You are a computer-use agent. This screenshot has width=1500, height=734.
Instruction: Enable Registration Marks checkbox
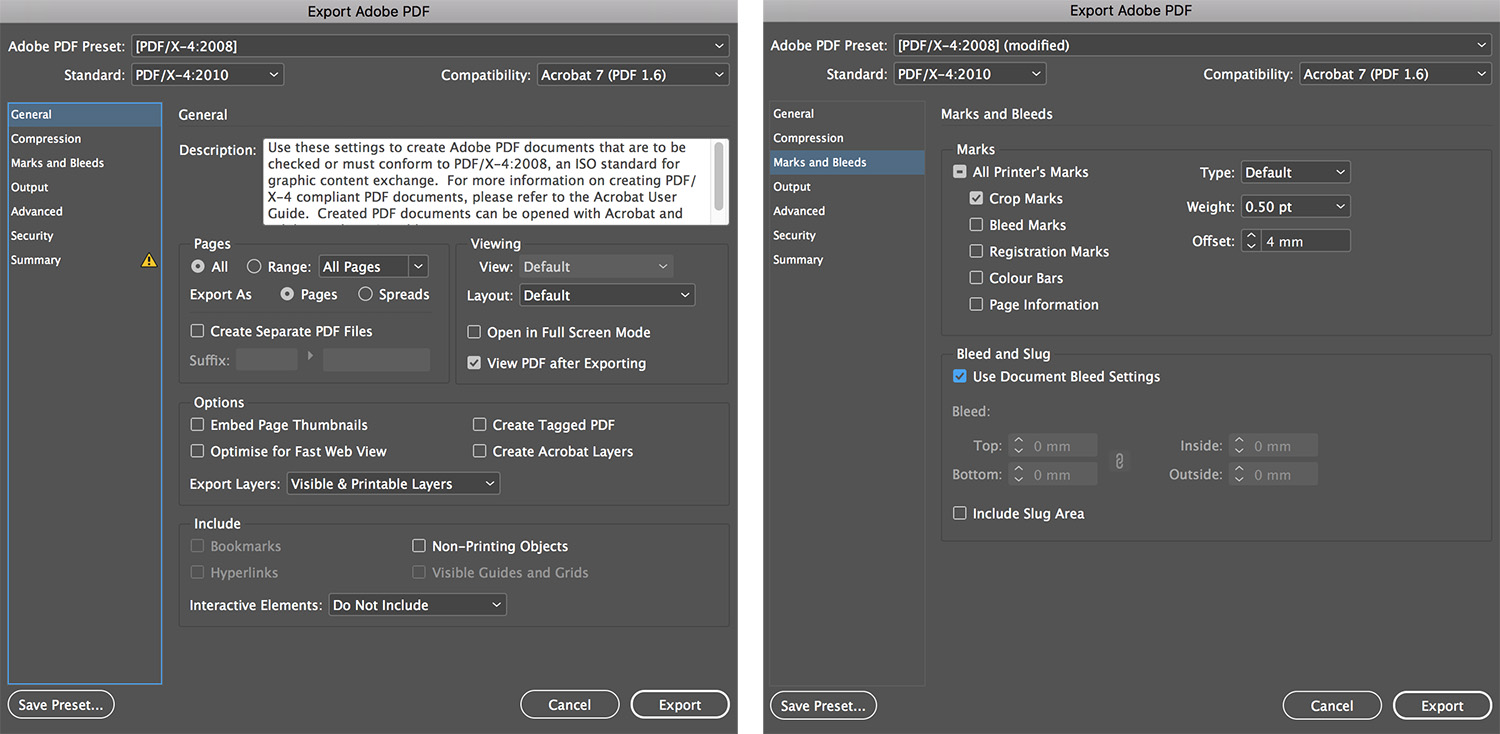point(976,251)
